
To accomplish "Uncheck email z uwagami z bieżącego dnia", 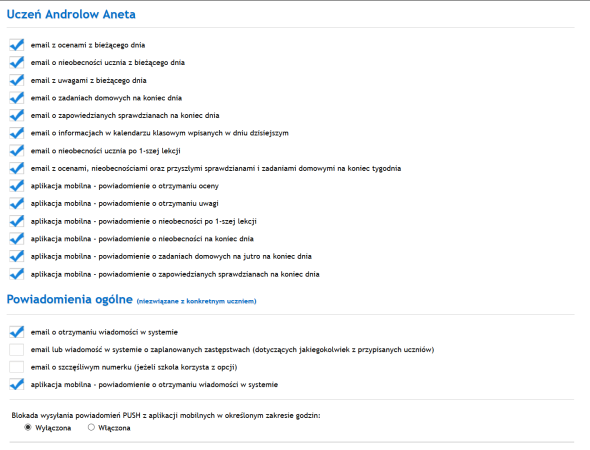I will tap(17, 80).
